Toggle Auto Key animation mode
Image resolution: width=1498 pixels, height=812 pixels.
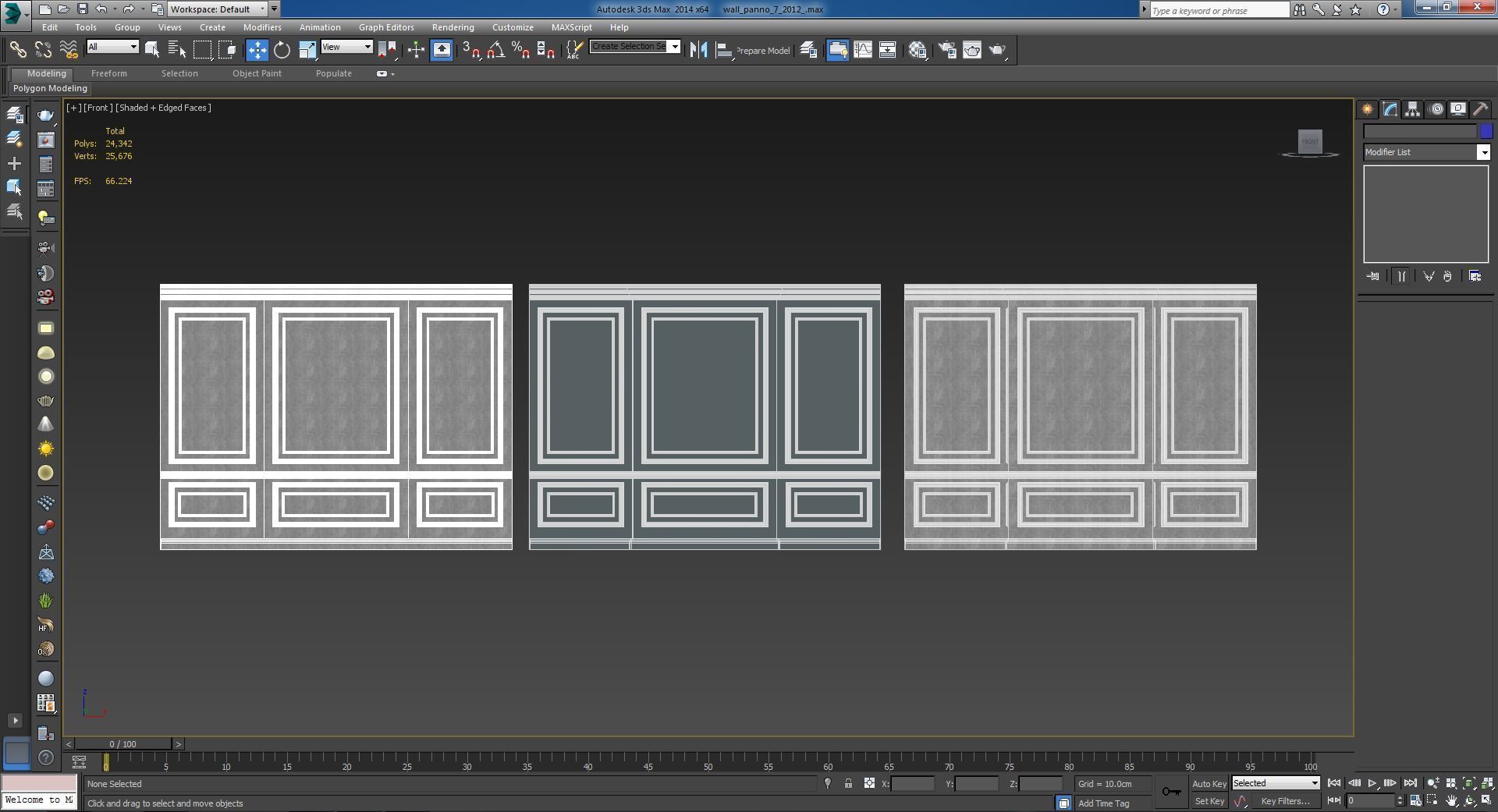click(x=1209, y=784)
